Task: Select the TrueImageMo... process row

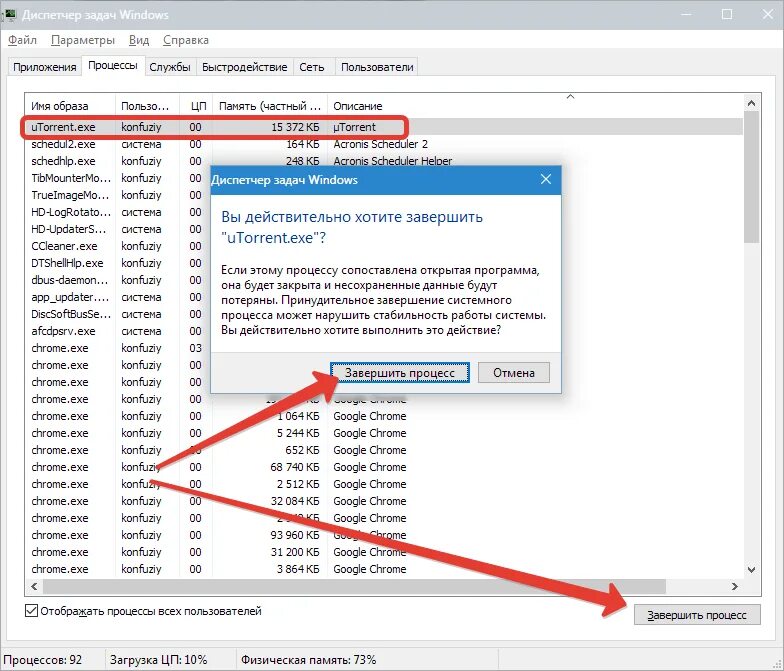Action: coord(118,195)
